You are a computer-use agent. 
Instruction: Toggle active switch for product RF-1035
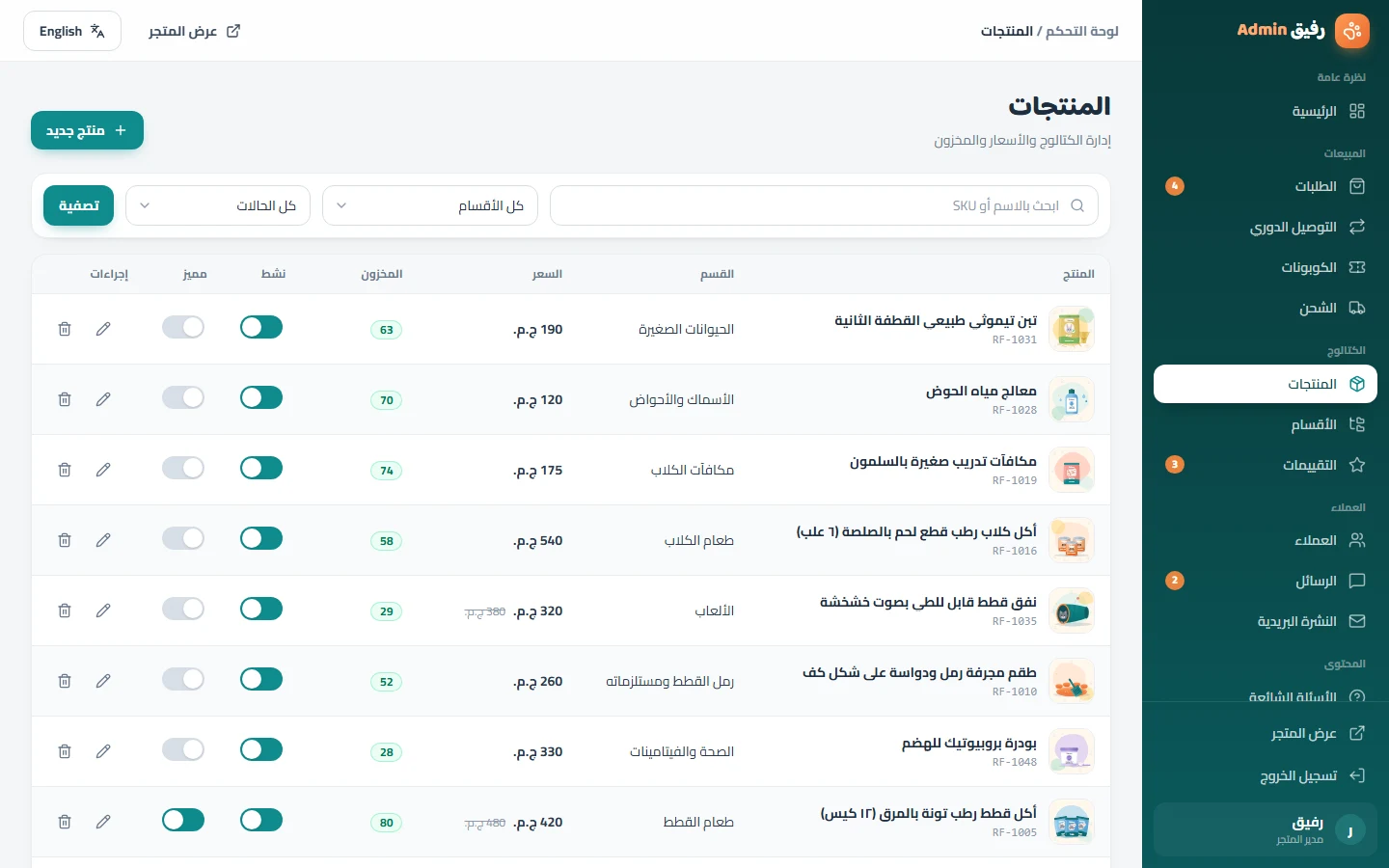coord(261,609)
